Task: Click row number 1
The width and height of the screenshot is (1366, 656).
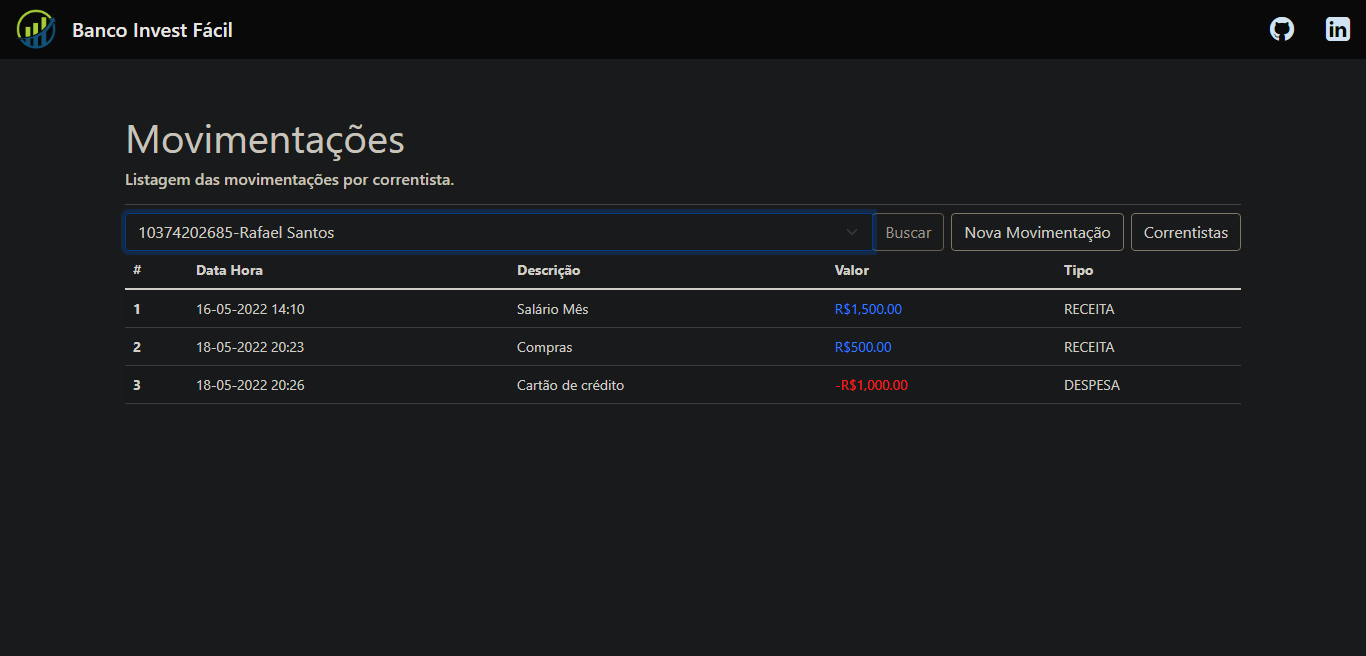Action: click(137, 309)
